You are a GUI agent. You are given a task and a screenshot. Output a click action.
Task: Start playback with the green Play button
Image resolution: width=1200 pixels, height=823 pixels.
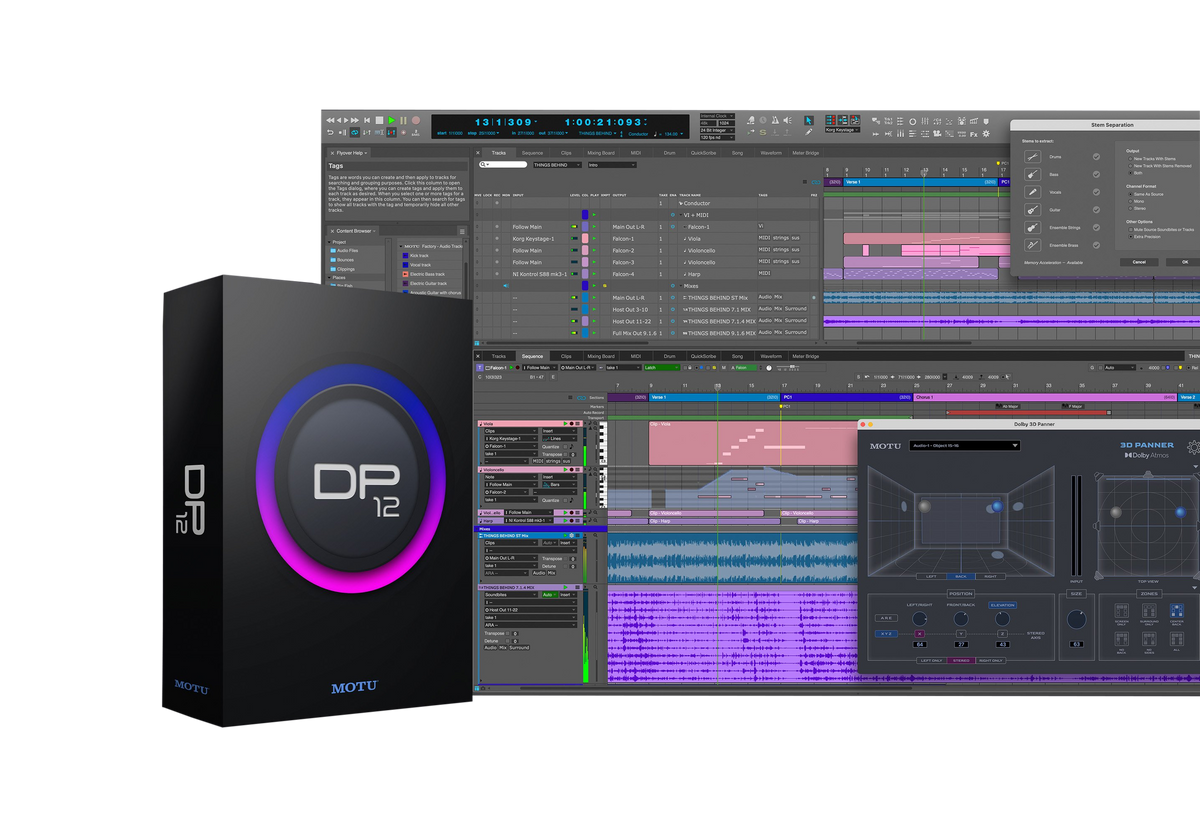pos(392,120)
